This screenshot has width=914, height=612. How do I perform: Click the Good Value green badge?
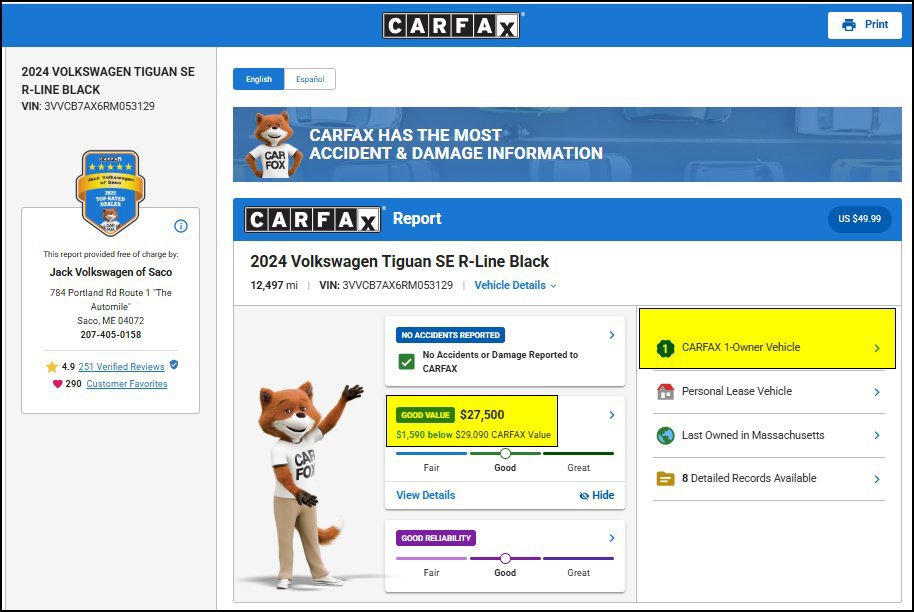pos(426,415)
